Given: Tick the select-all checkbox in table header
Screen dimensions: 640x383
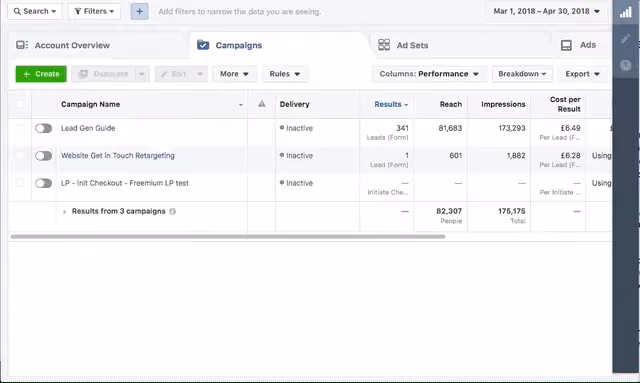Looking at the screenshot, I should [20, 104].
